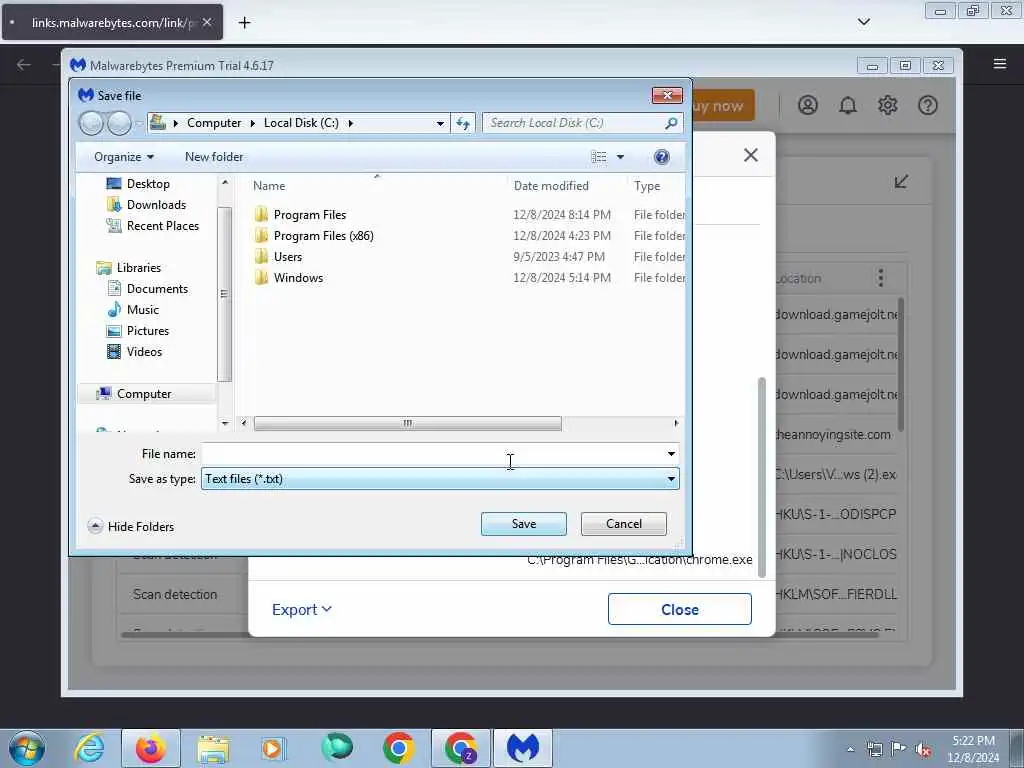
Task: Switch to Firefox in the taskbar
Action: (151, 748)
